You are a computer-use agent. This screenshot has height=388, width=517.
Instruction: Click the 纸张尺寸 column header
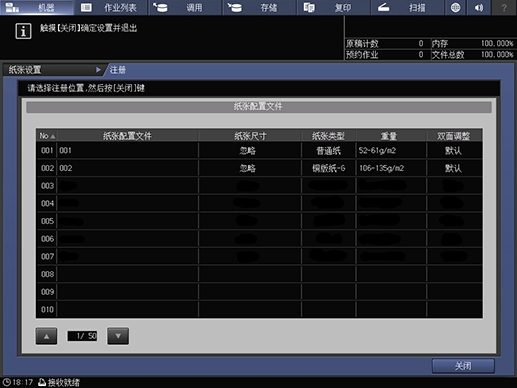[250, 136]
